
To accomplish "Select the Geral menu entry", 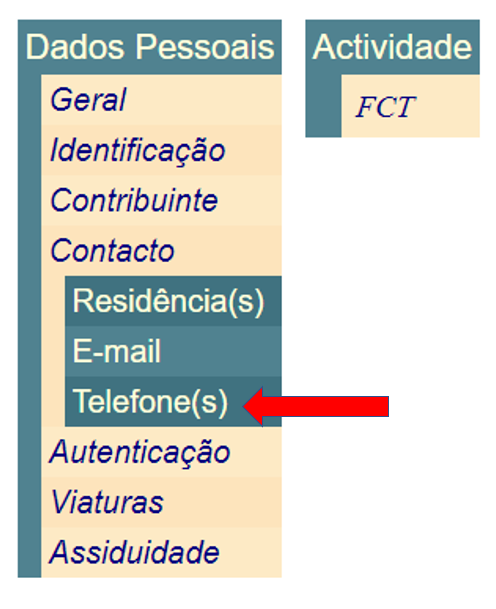I will pyautogui.click(x=162, y=100).
